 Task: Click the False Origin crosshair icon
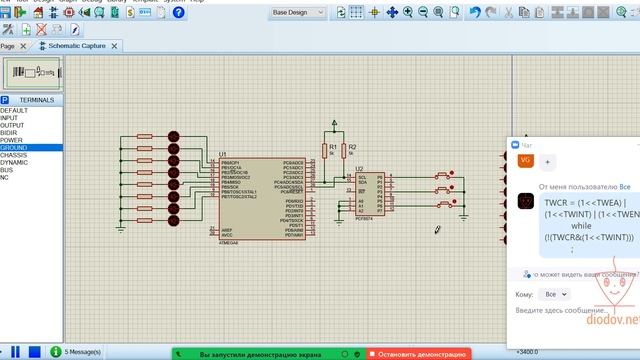374,13
